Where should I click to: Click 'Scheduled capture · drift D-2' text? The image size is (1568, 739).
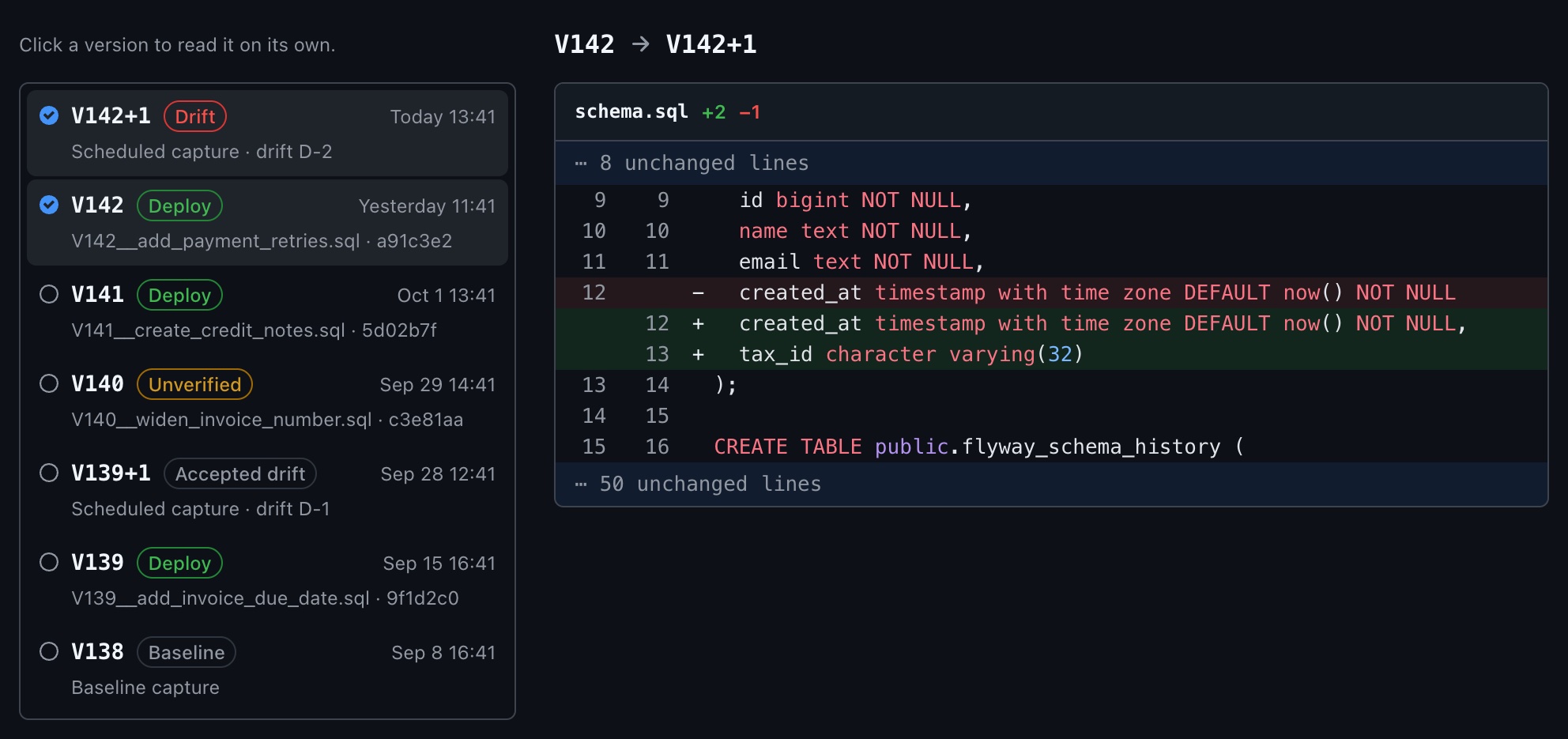click(202, 152)
